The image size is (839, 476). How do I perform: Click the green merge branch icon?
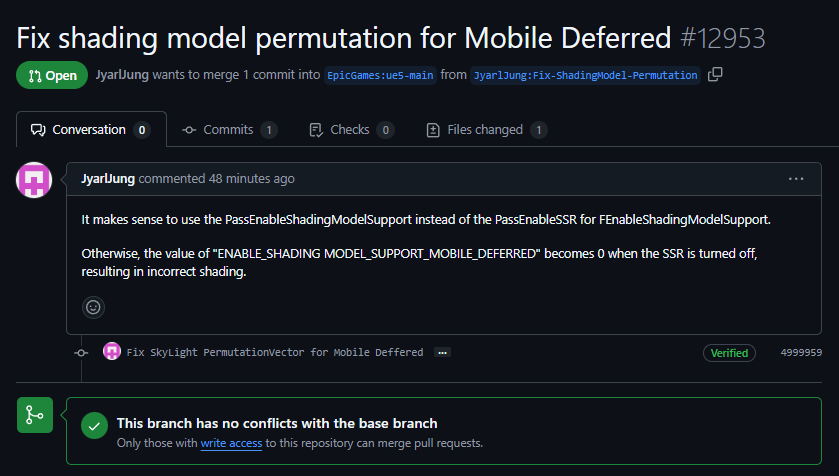coord(35,415)
